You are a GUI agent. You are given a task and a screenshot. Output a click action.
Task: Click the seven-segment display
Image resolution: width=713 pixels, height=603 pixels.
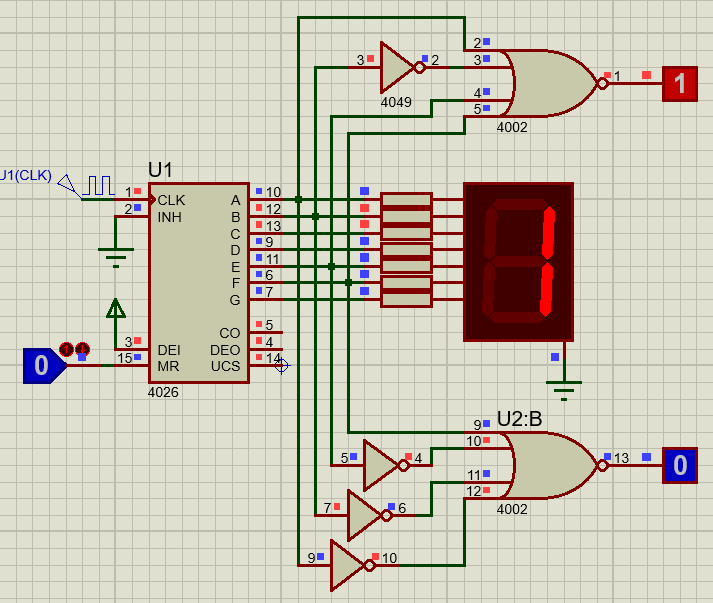(x=518, y=262)
